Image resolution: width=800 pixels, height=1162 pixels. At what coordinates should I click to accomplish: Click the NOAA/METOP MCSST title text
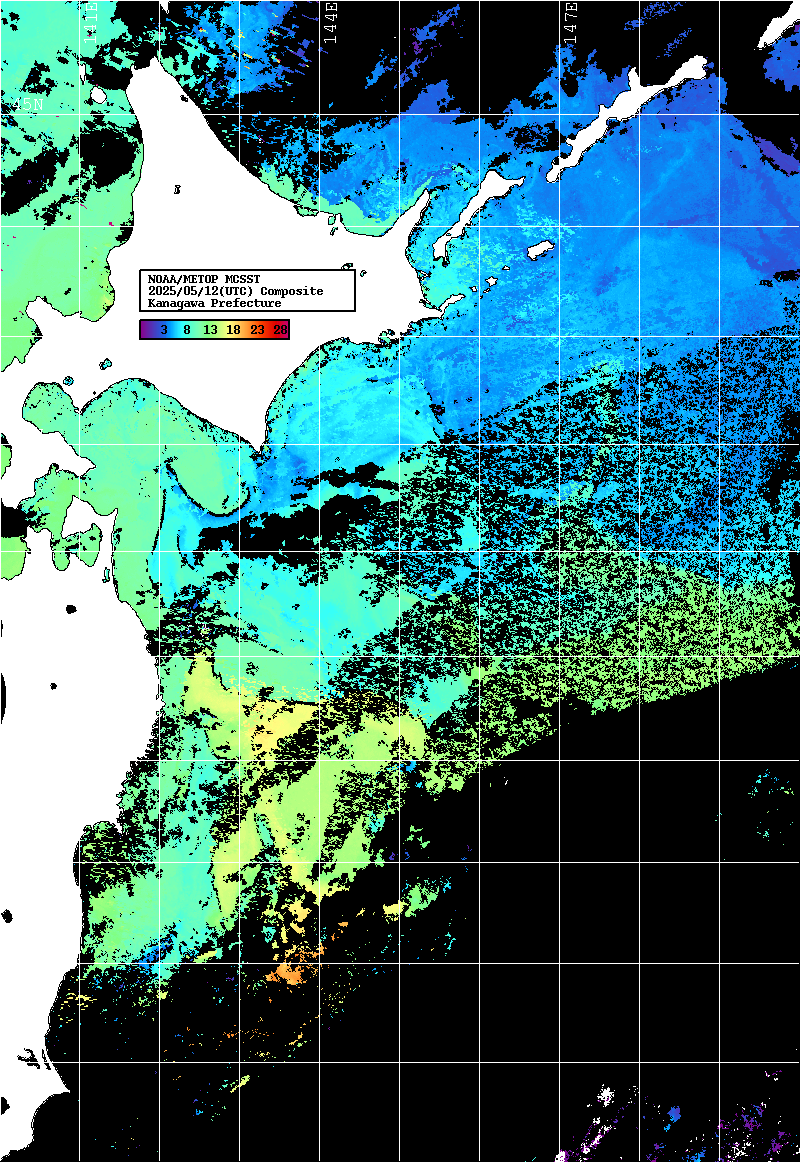pos(204,279)
